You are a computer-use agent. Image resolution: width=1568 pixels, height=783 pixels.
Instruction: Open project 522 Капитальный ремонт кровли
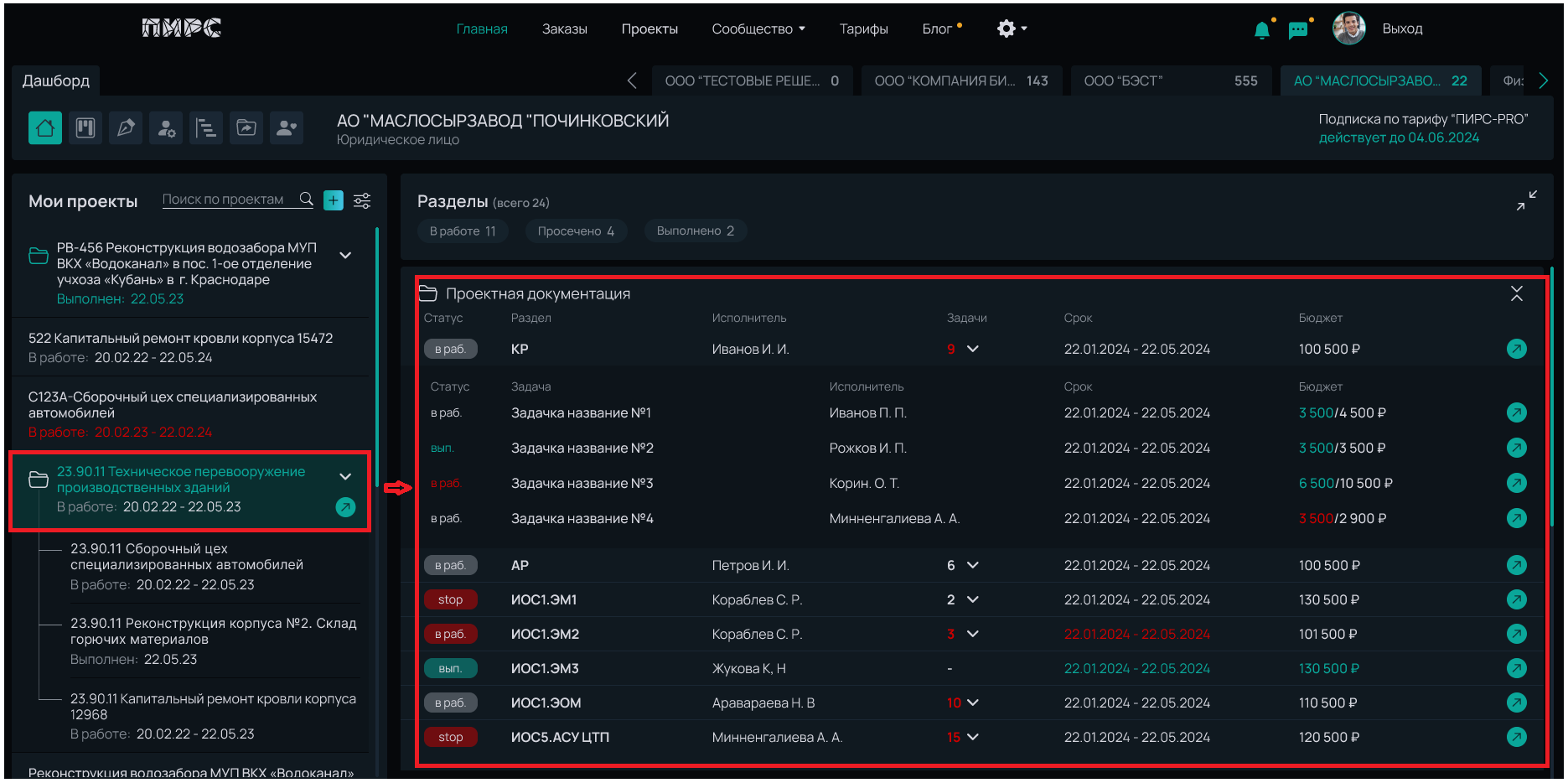181,339
